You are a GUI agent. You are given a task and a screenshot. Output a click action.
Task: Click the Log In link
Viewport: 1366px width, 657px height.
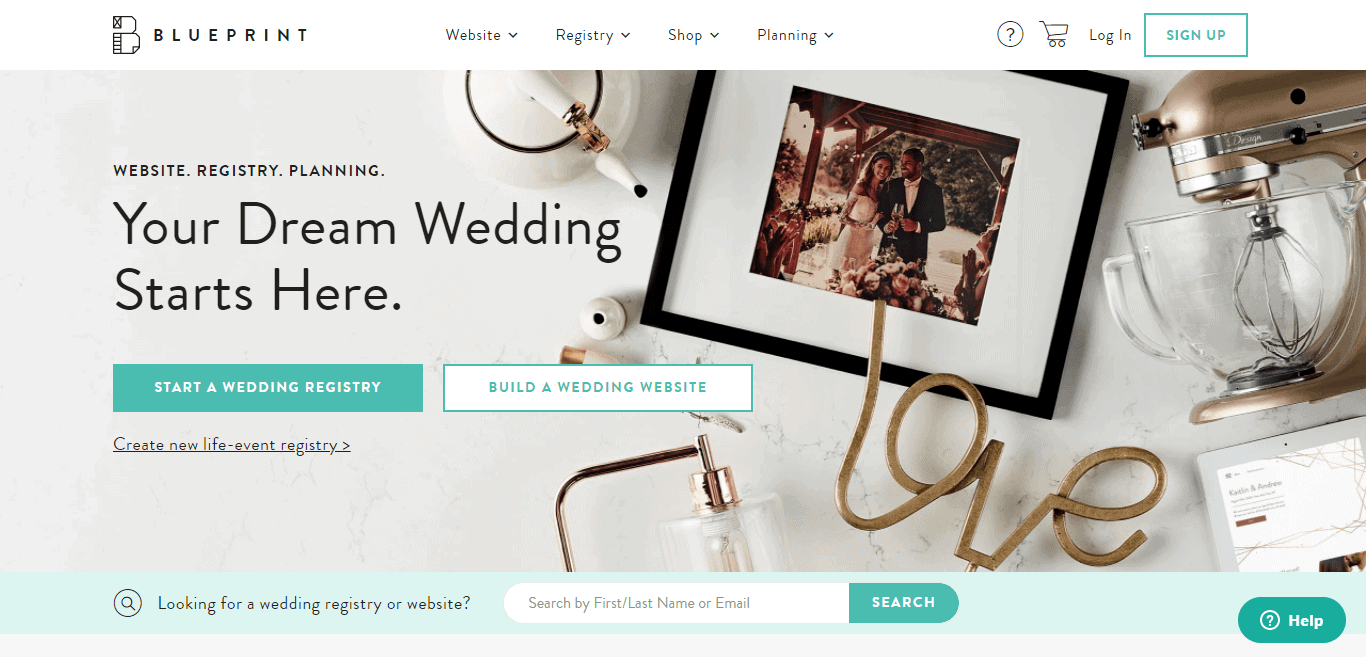[x=1110, y=35]
